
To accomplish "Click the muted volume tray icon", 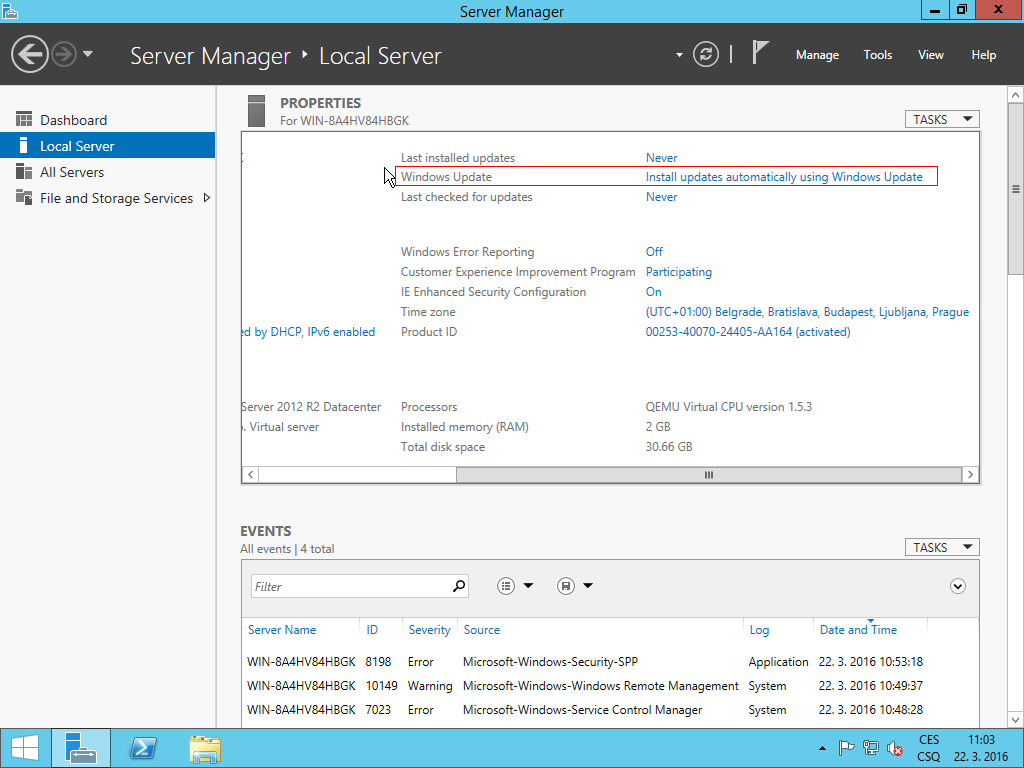I will click(895, 748).
